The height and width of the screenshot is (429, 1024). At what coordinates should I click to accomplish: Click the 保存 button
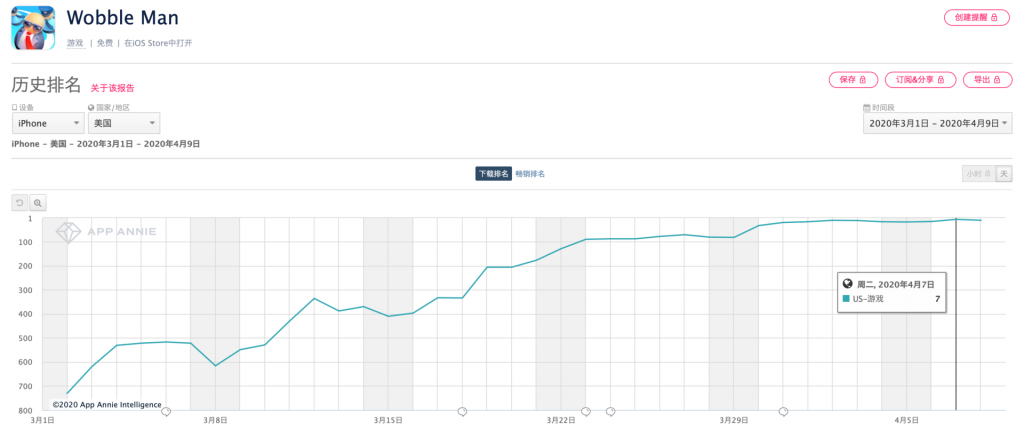[x=853, y=79]
